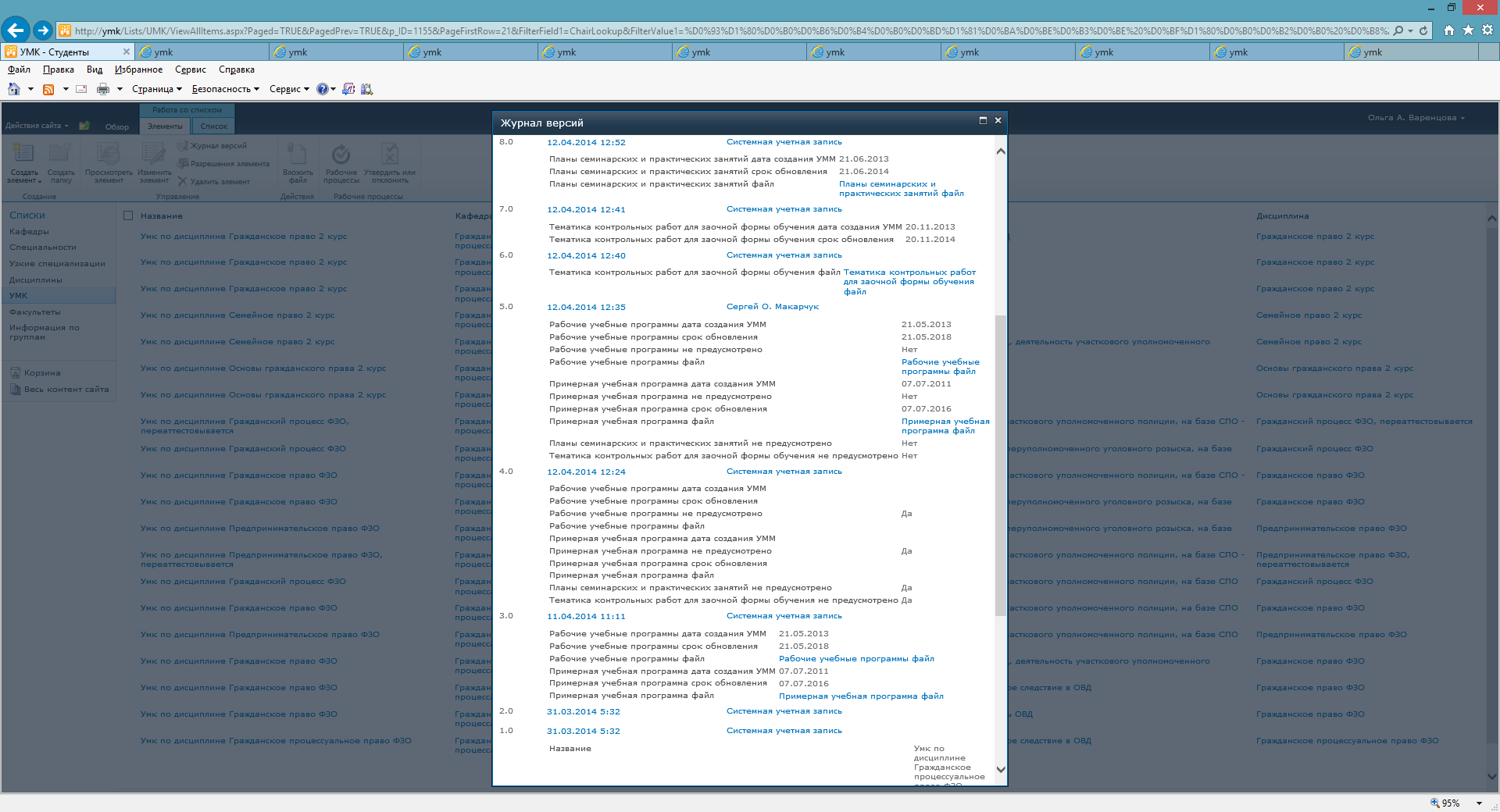Expand the Страница dropdown menu
This screenshot has width=1500, height=812.
[x=156, y=89]
